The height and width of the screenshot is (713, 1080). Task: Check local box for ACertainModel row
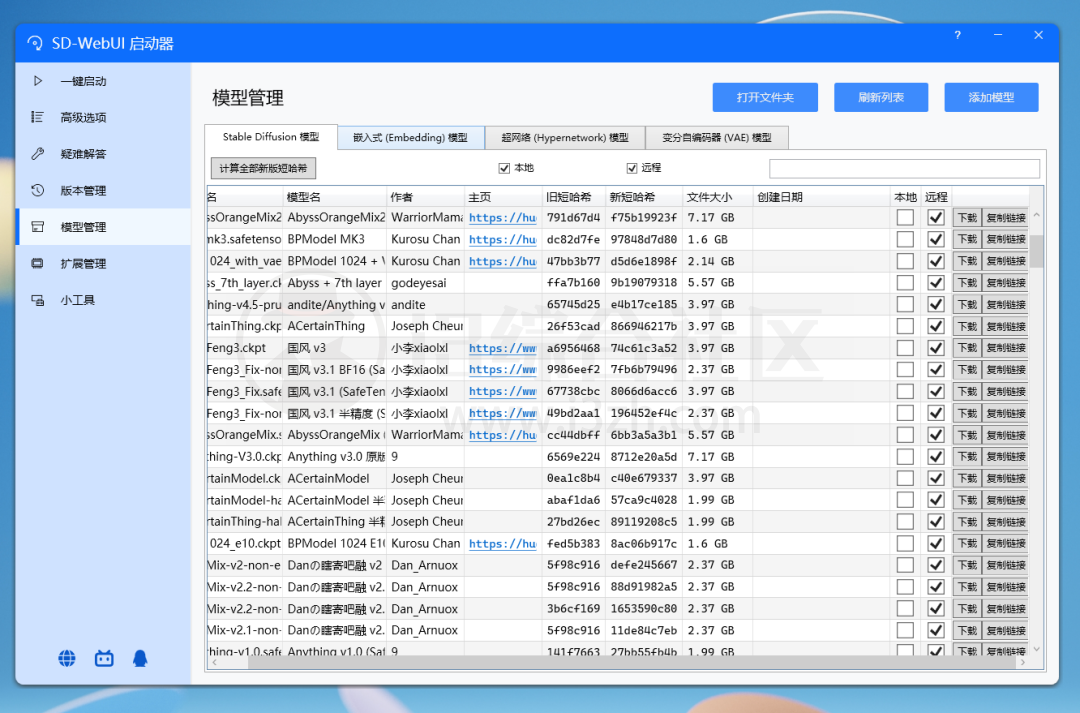(905, 478)
